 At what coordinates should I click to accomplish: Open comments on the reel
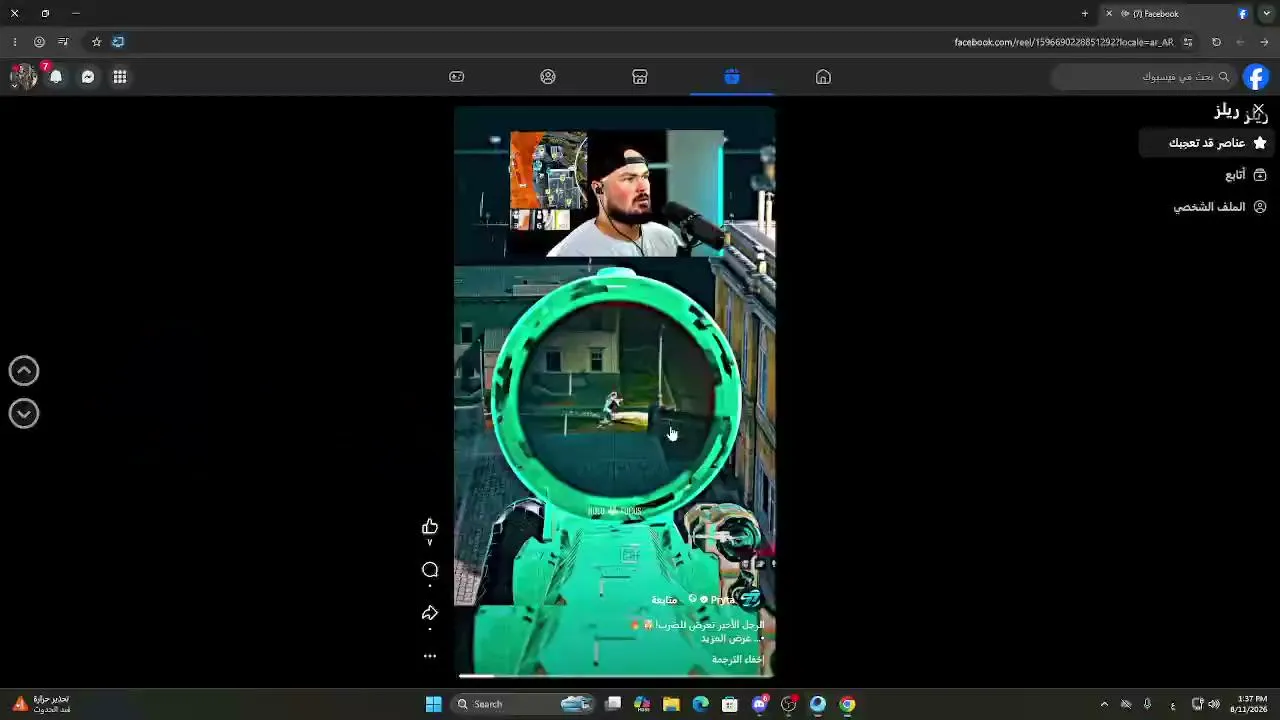pos(430,570)
